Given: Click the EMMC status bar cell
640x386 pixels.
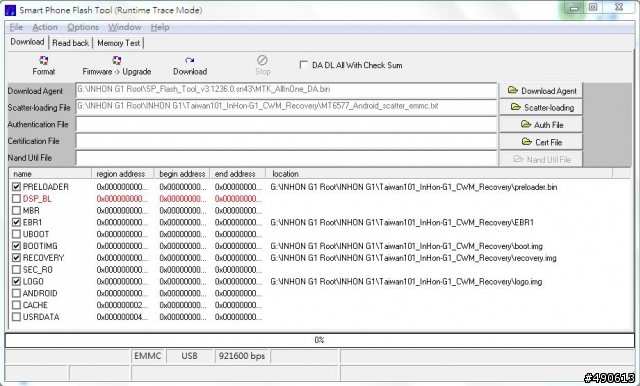Looking at the screenshot, I should (147, 356).
